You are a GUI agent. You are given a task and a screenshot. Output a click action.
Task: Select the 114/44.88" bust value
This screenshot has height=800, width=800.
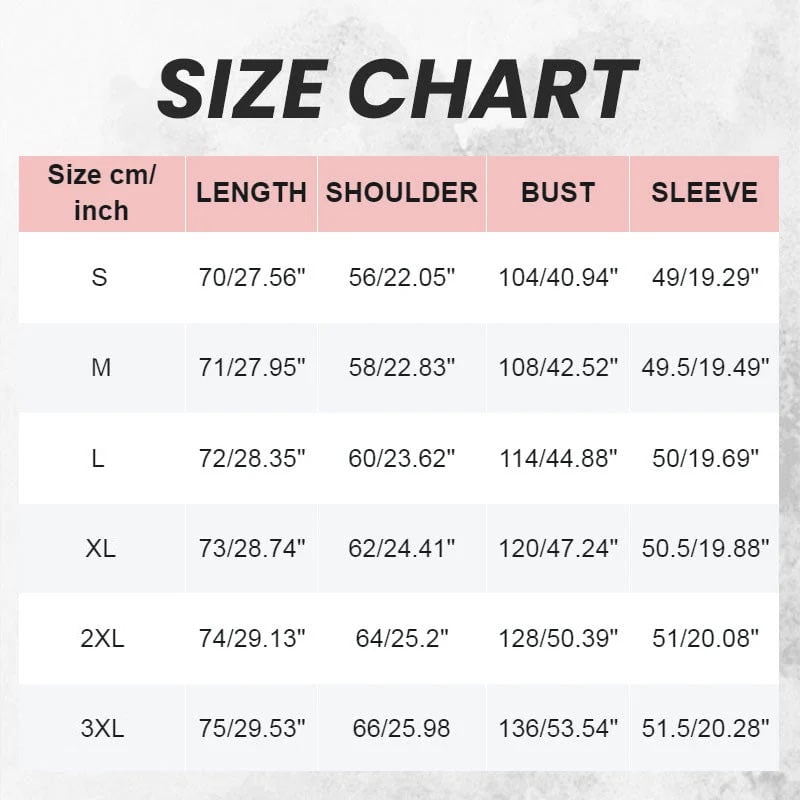coord(558,458)
